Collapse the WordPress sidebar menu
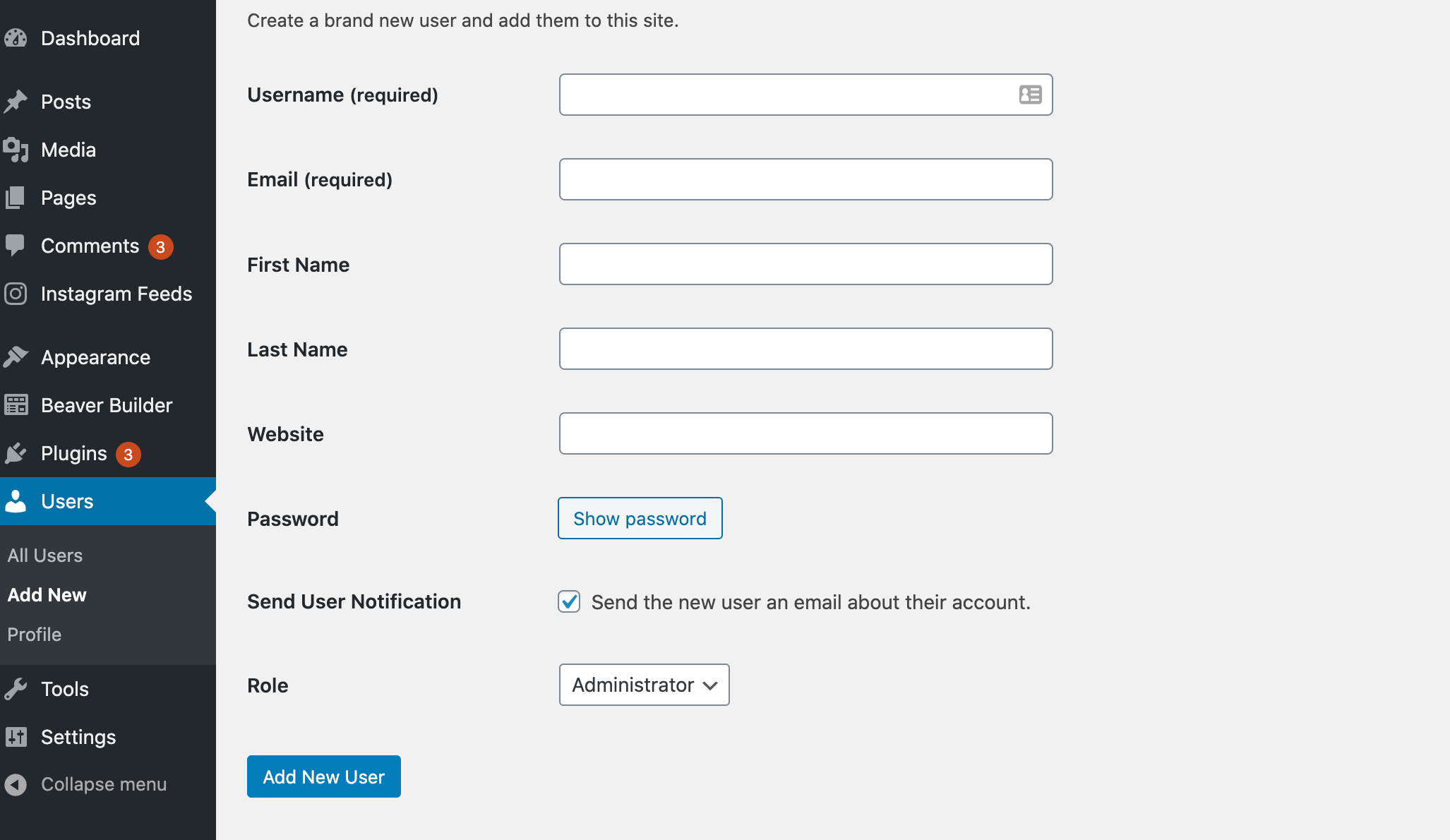 coord(103,782)
